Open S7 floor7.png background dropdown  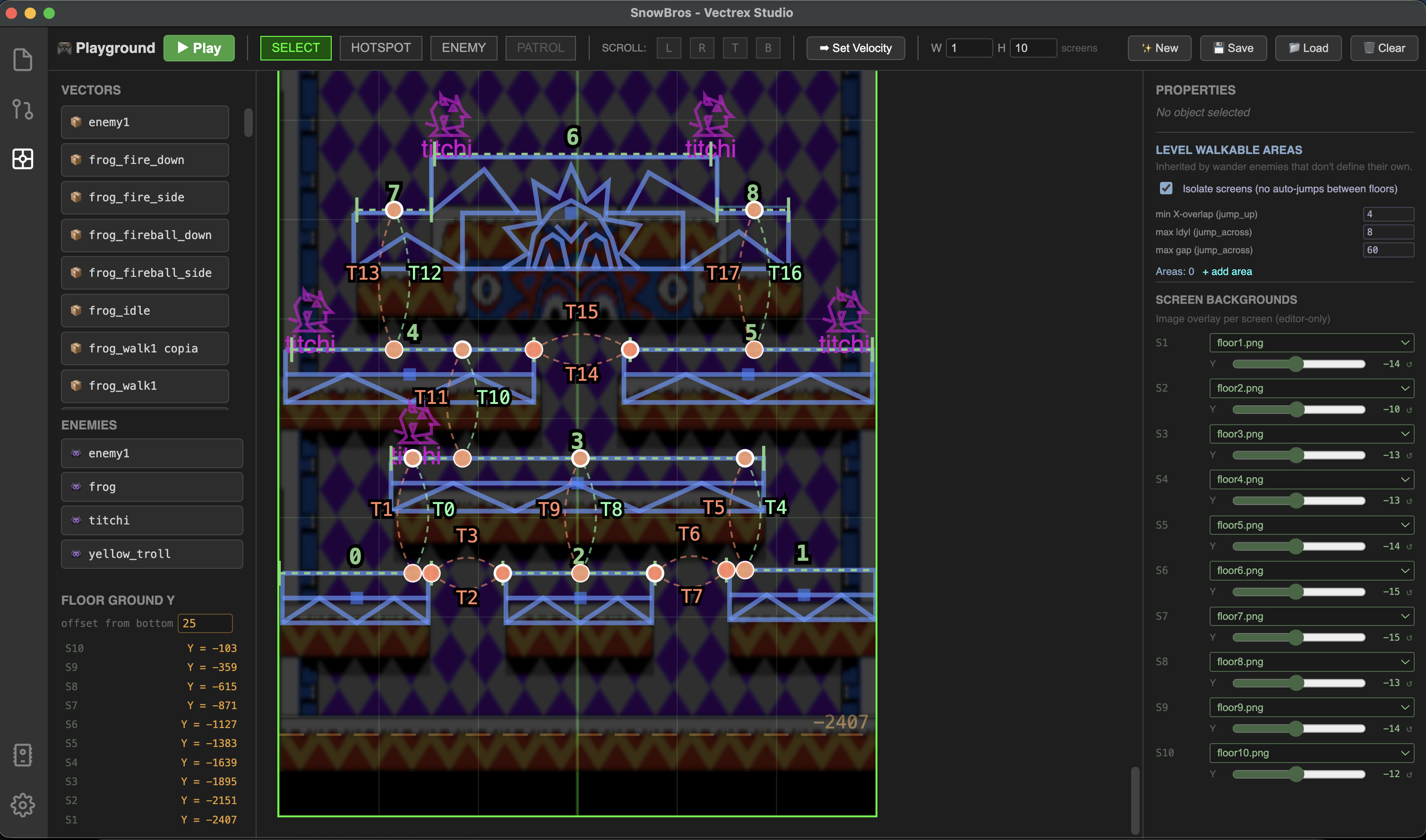coord(1312,616)
